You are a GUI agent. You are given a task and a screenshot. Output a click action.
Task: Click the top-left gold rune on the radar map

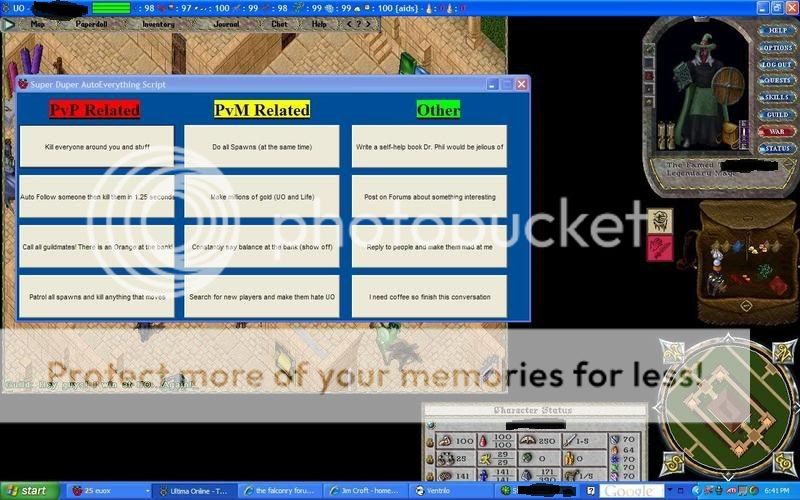point(672,352)
